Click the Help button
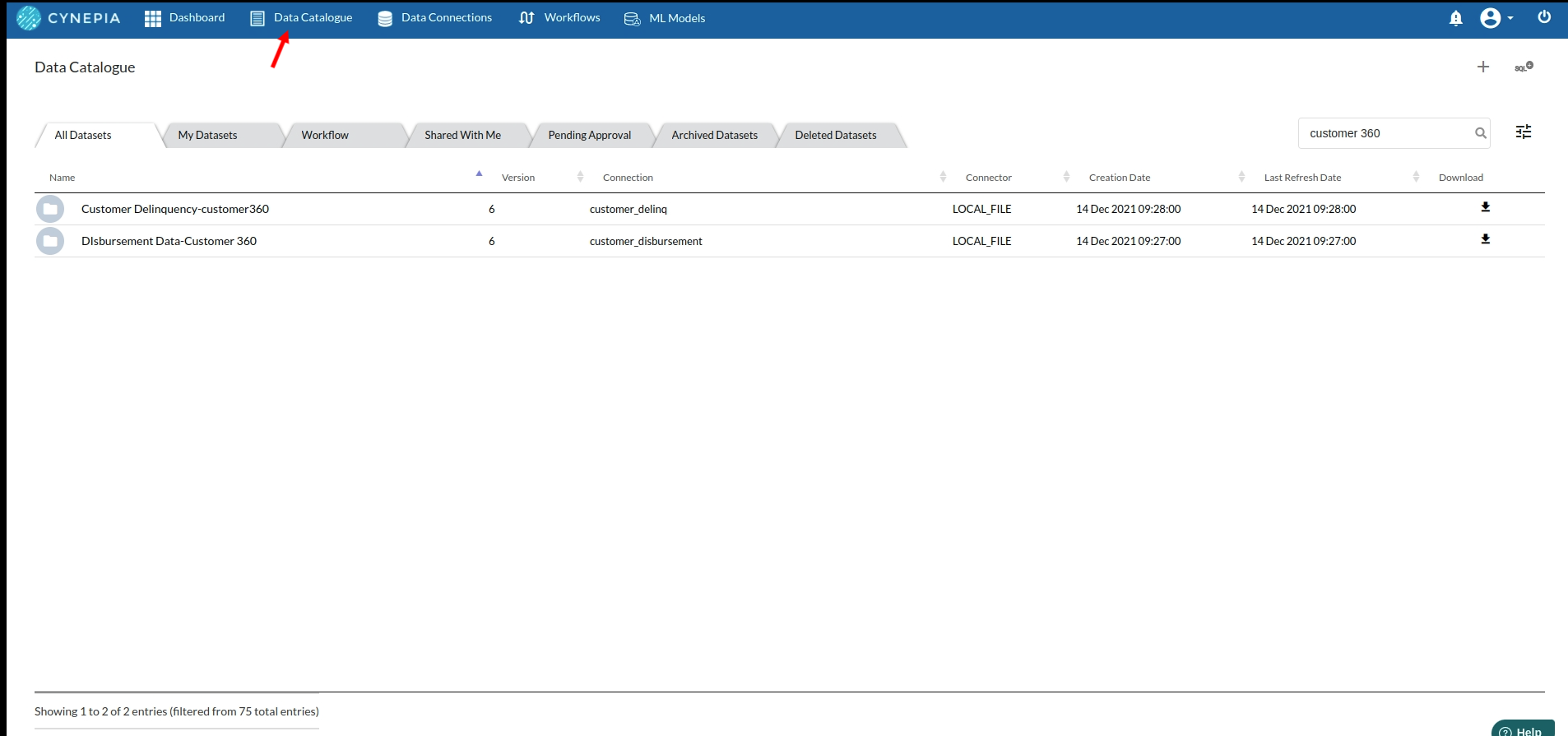Screen dimensions: 1568x736 click(1523, 729)
